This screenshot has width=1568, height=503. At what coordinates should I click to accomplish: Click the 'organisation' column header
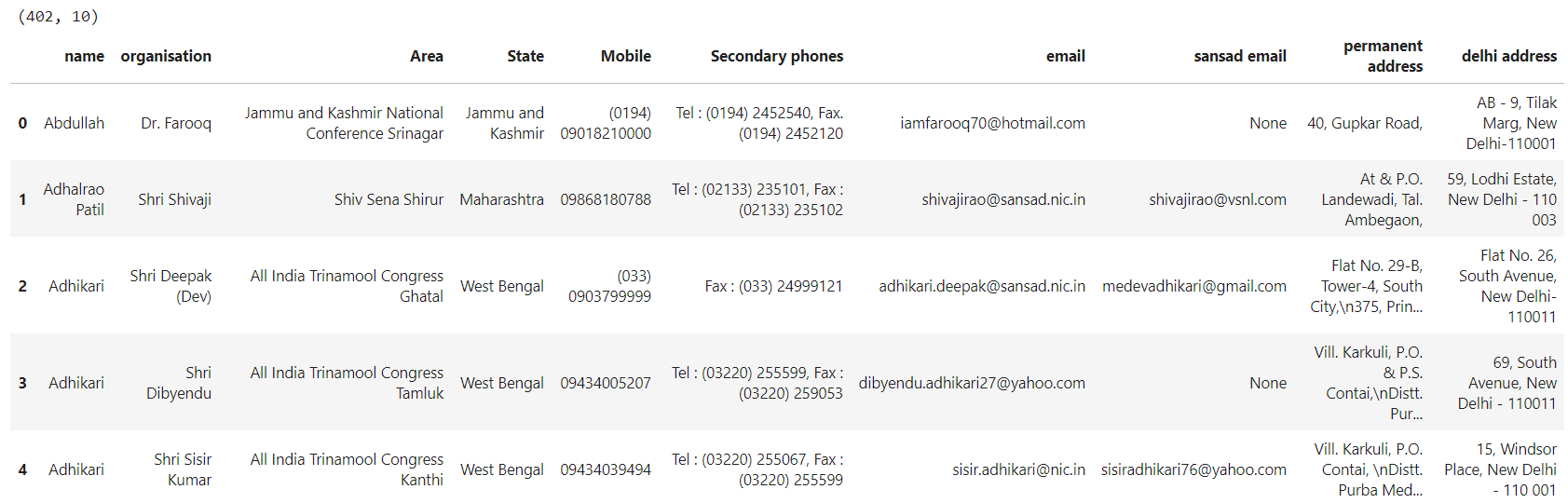pyautogui.click(x=166, y=56)
